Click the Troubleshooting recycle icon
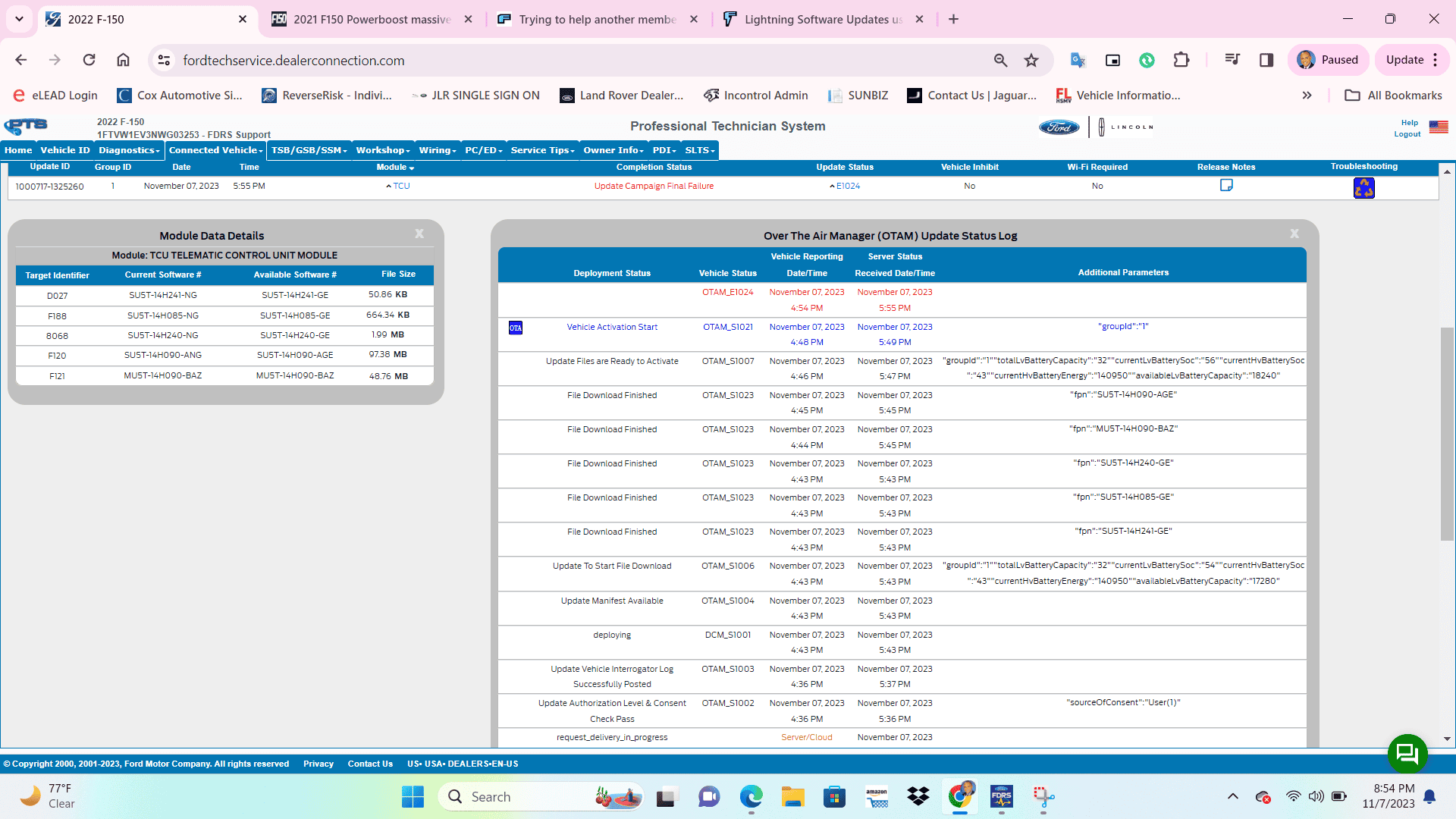 pos(1363,188)
